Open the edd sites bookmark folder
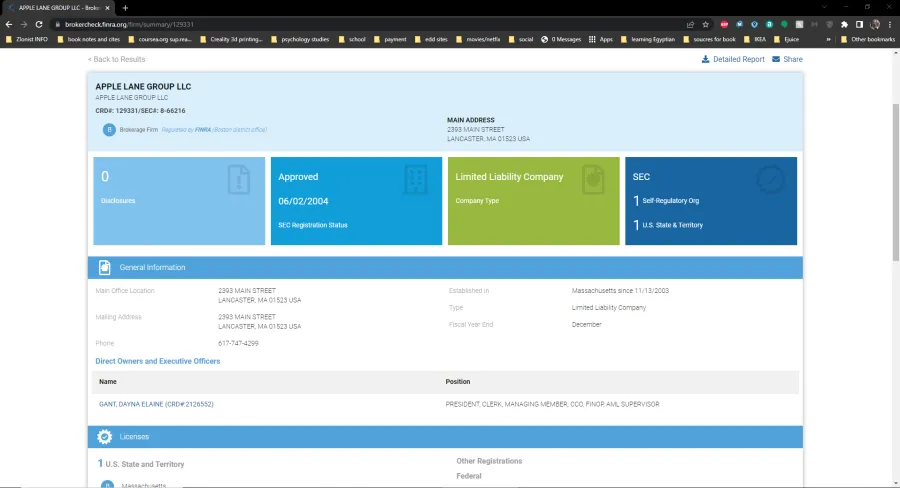 [x=430, y=40]
